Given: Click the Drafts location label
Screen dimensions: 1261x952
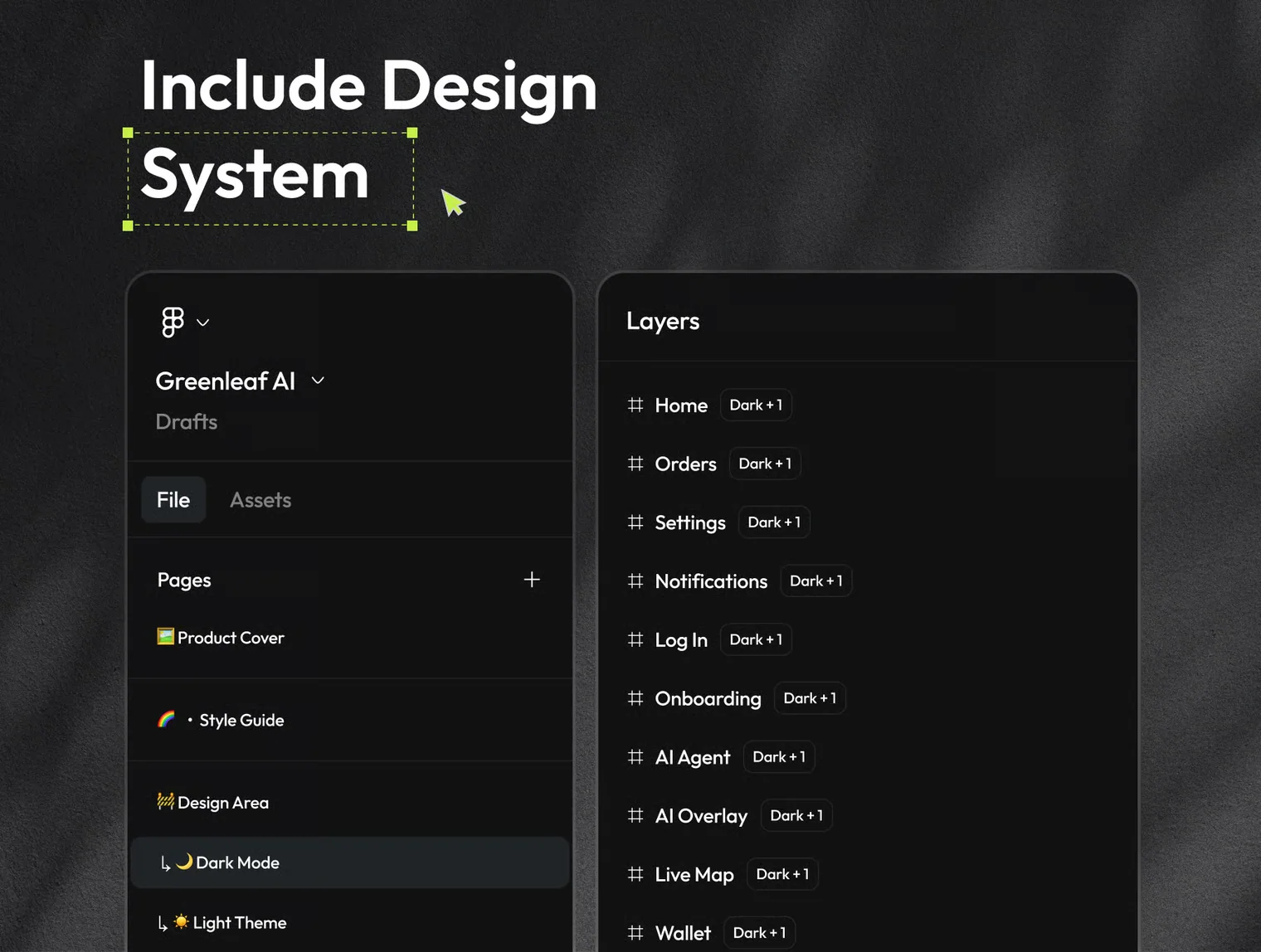Looking at the screenshot, I should [187, 422].
